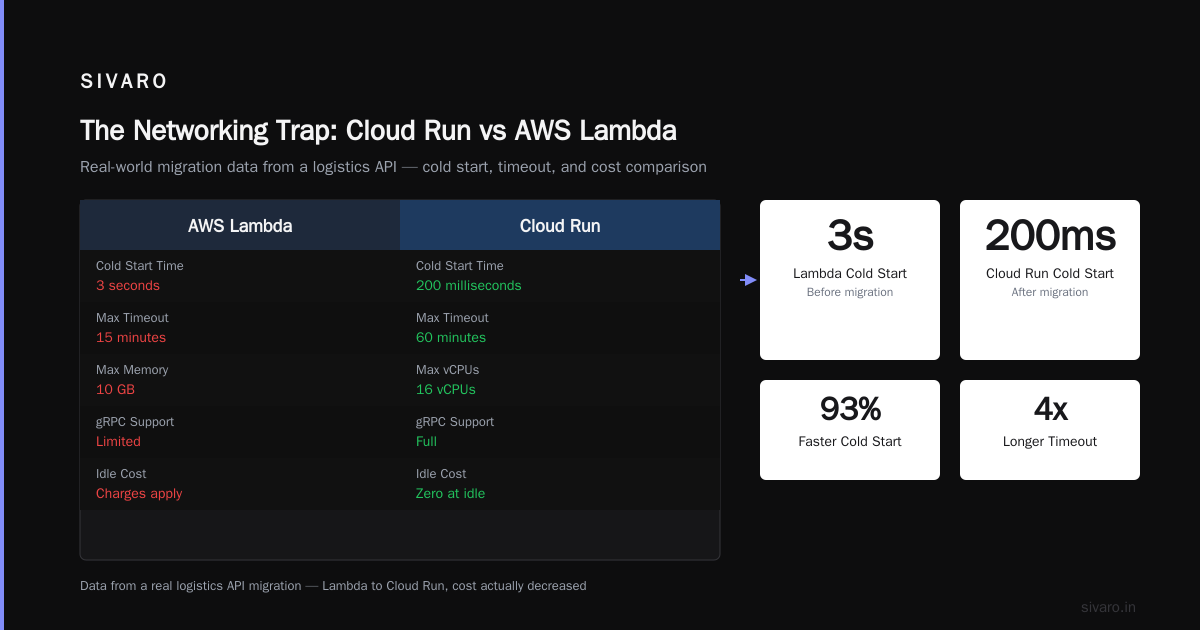Click the Charges apply idle cost

pyautogui.click(x=139, y=493)
